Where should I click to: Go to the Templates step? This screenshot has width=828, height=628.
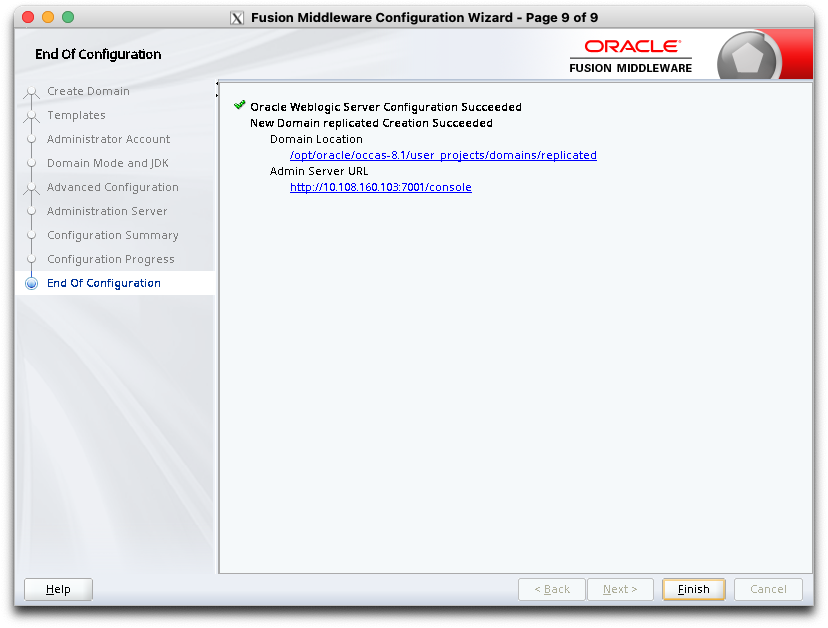point(76,115)
